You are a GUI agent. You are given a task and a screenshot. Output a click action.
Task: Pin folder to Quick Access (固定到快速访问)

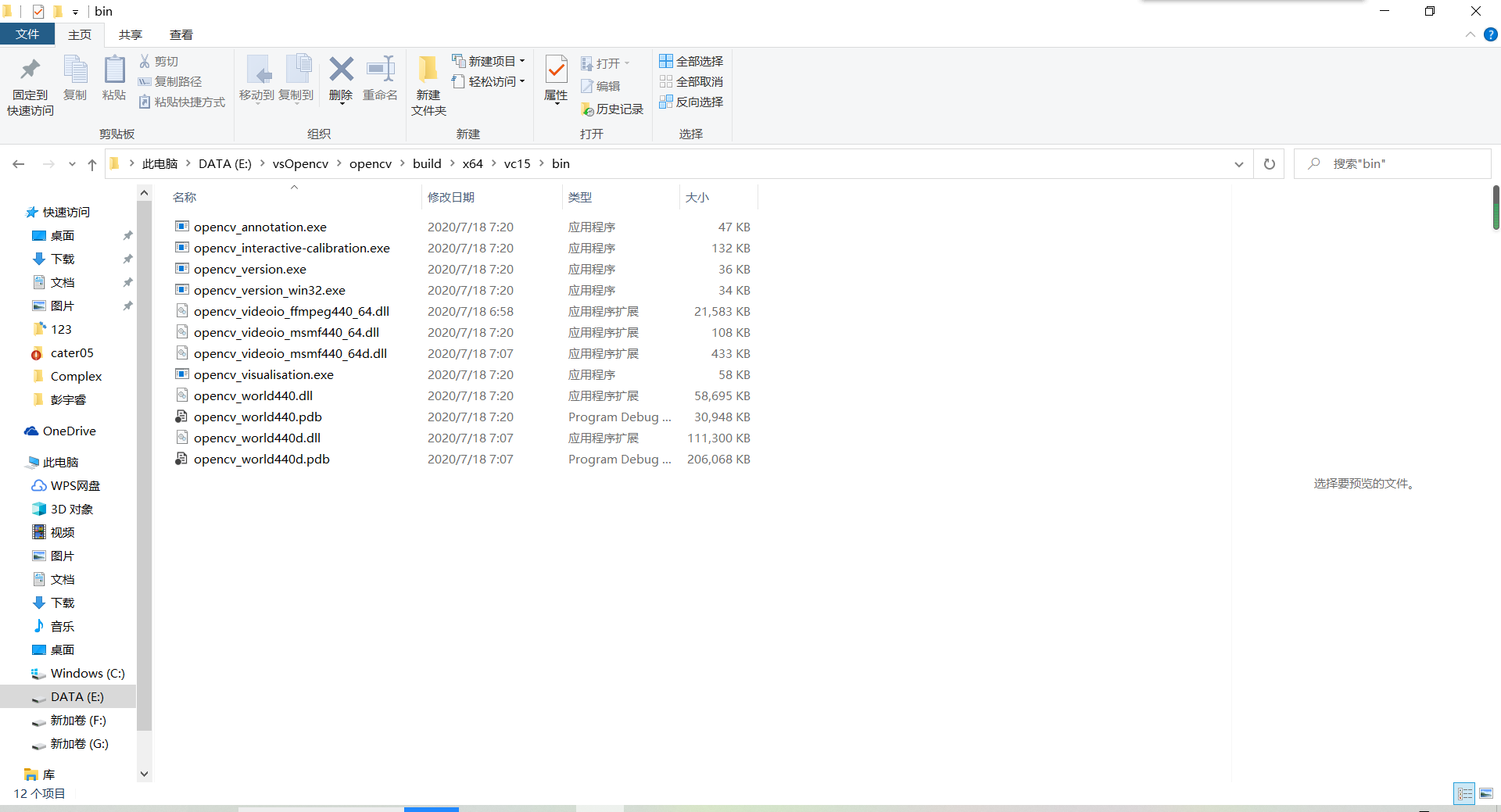[30, 86]
